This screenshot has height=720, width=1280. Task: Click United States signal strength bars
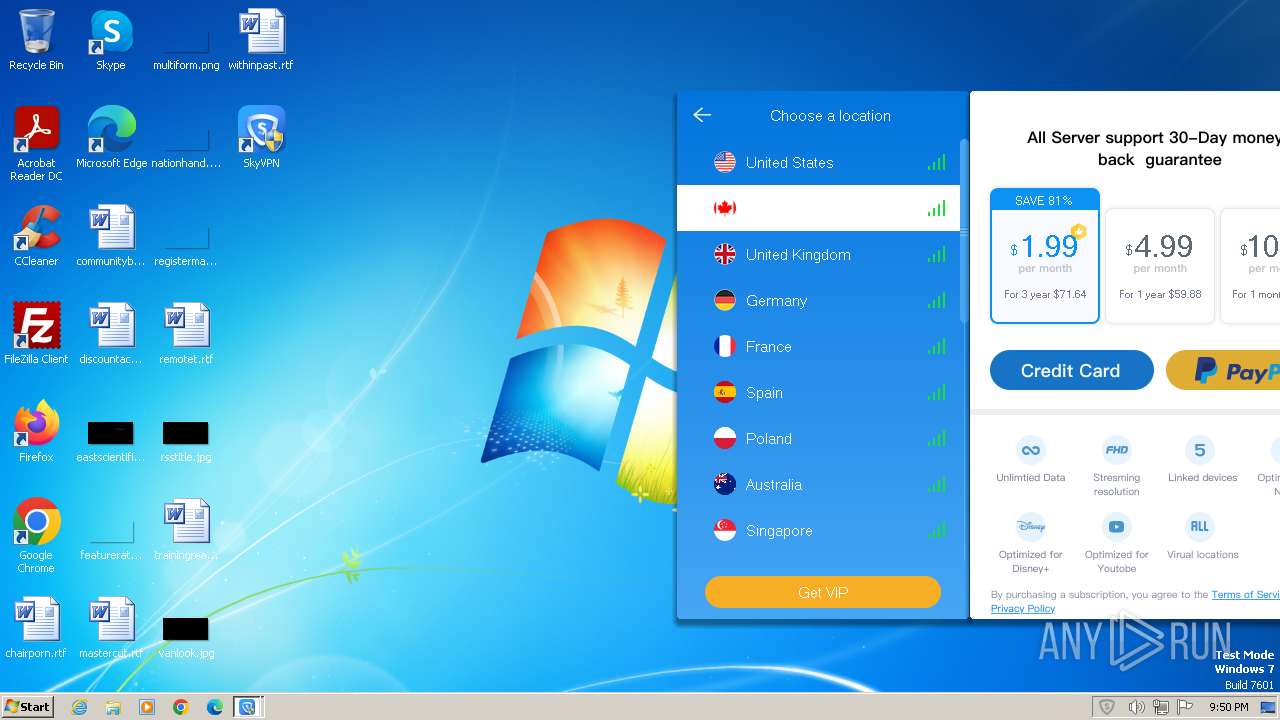(x=936, y=162)
